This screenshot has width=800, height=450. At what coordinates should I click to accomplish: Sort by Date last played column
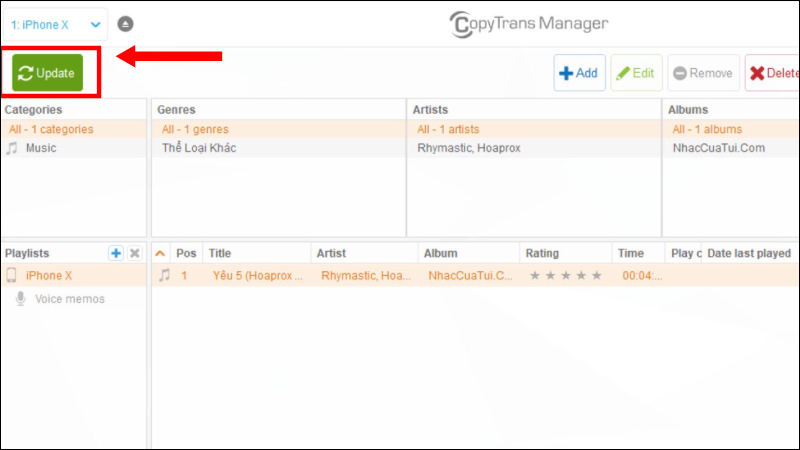tap(749, 254)
